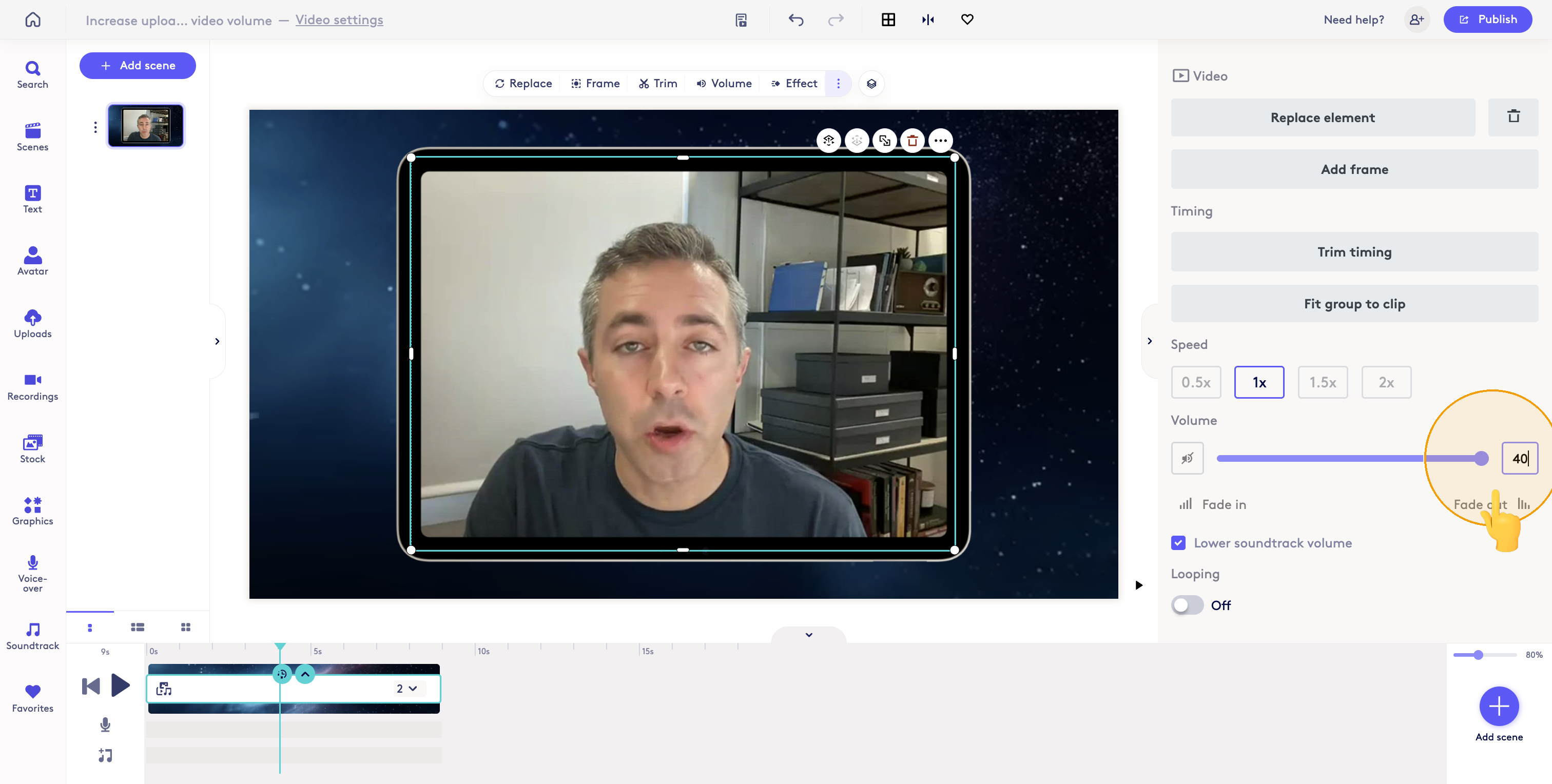Screen dimensions: 1552x784
Task: Switch to the grid view tab in scenes panel
Action: pyautogui.click(x=186, y=628)
